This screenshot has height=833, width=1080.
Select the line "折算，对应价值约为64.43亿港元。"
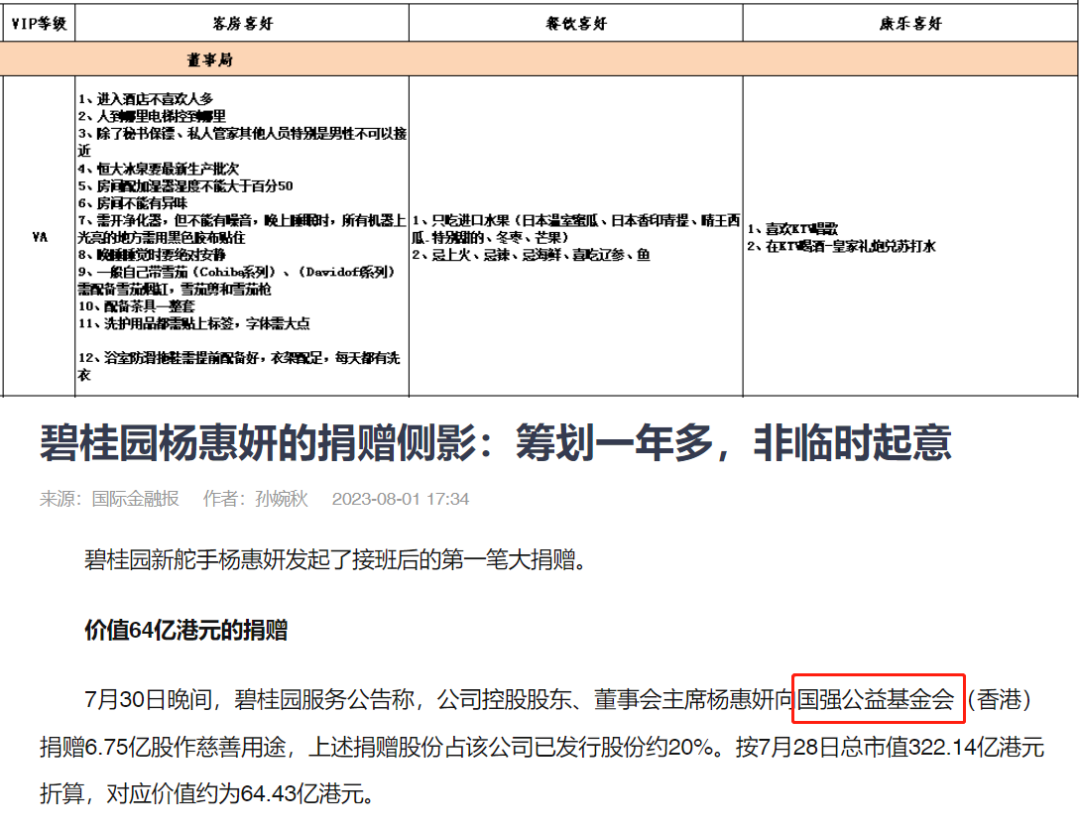click(x=207, y=794)
